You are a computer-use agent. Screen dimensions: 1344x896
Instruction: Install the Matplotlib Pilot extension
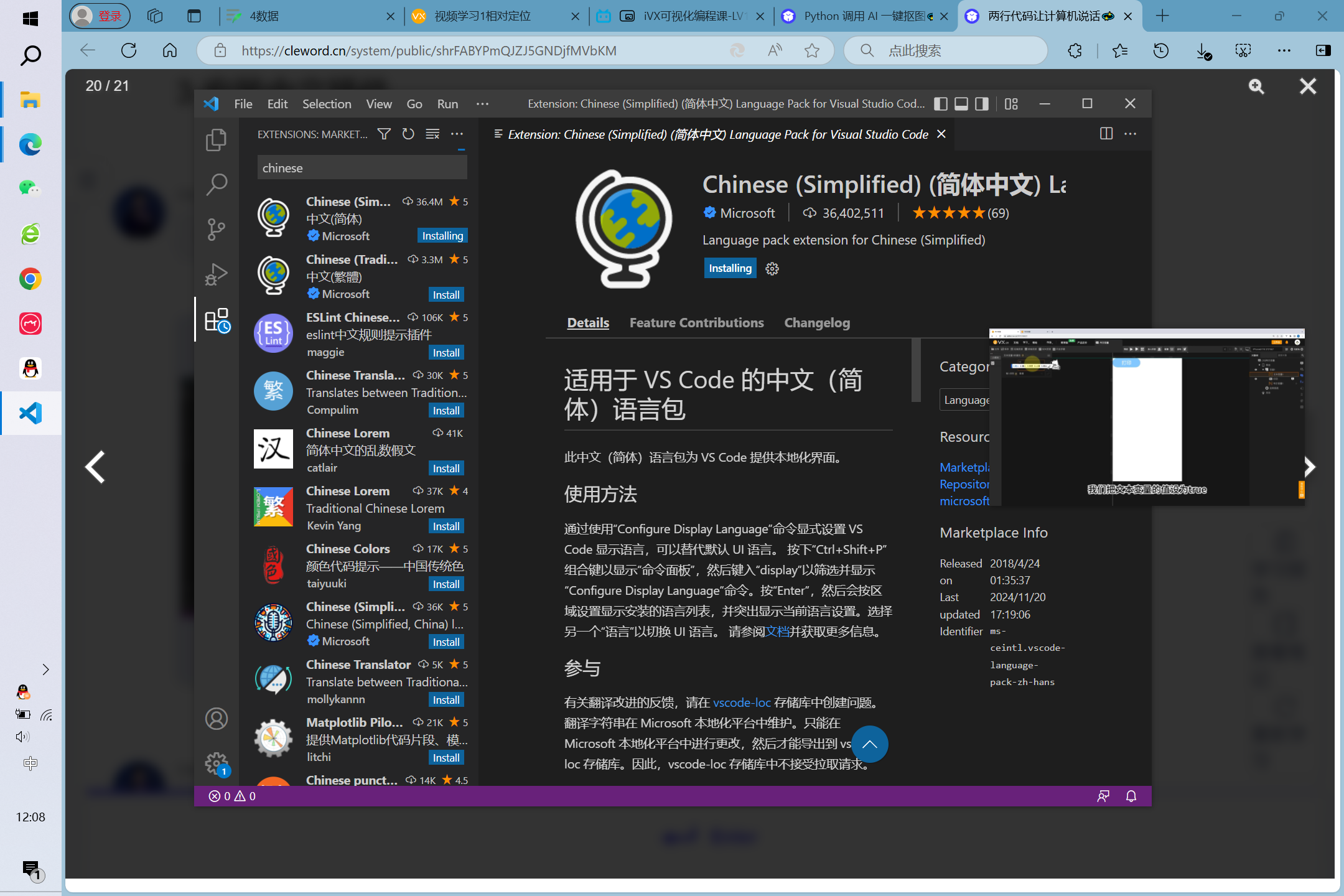coord(446,757)
